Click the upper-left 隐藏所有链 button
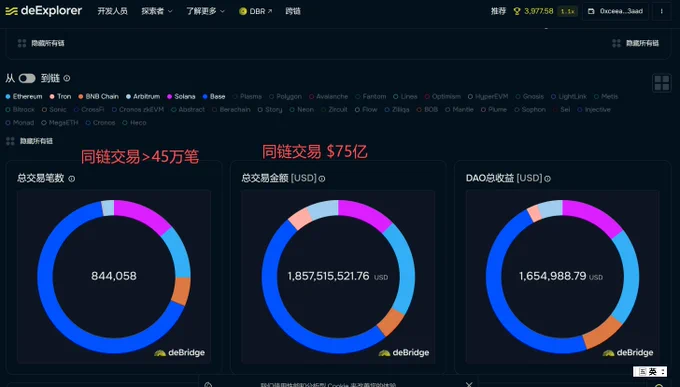 (x=41, y=43)
